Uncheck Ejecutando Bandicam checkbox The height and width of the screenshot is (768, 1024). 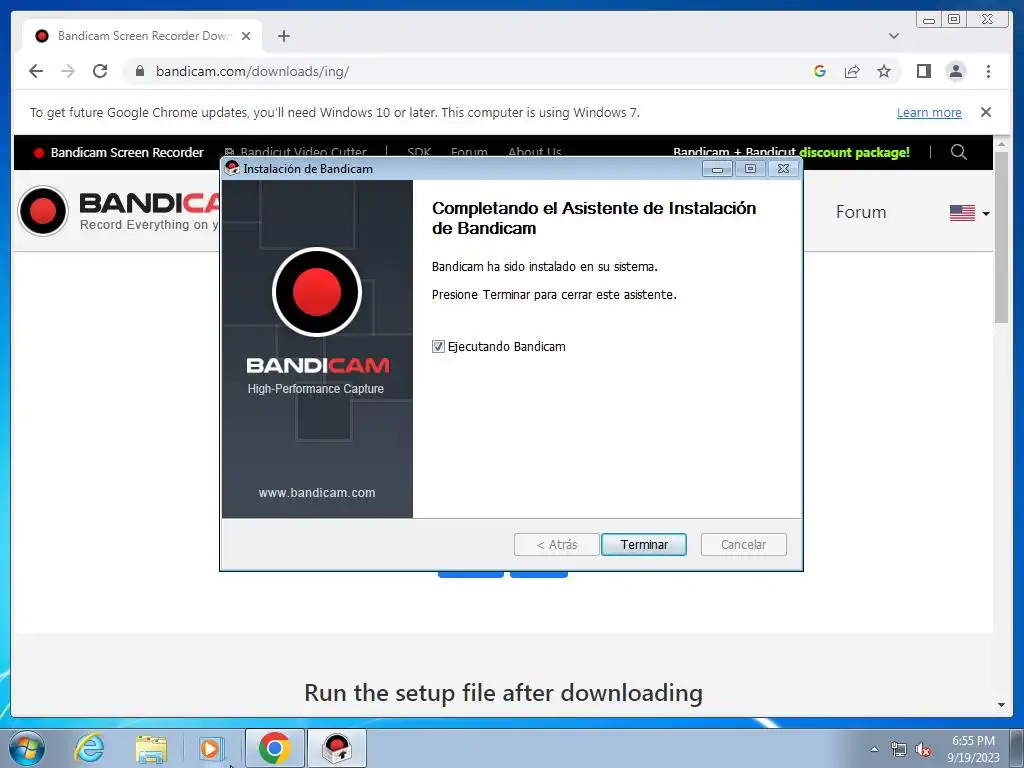tap(438, 347)
